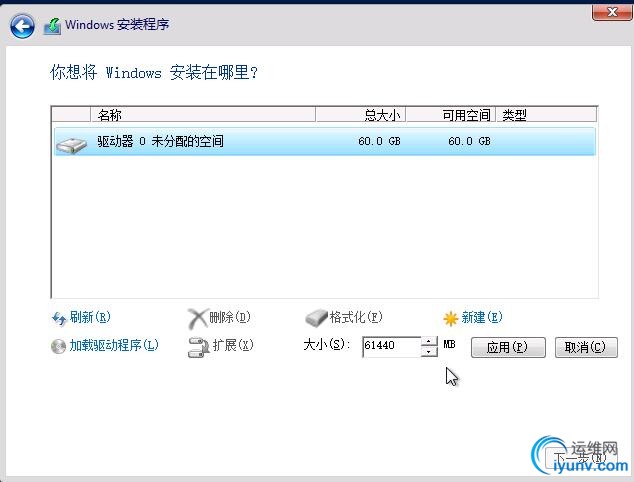Image resolution: width=634 pixels, height=482 pixels.
Task: Click the new partition star icon
Action: 450,319
